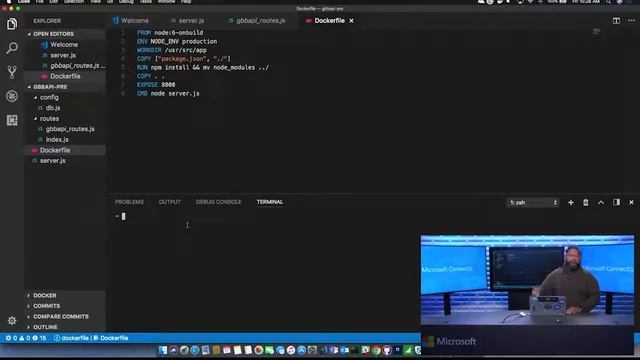Image resolution: width=640 pixels, height=360 pixels.
Task: Open gbbapi_routes.js in the routes folder
Action: 70,129
